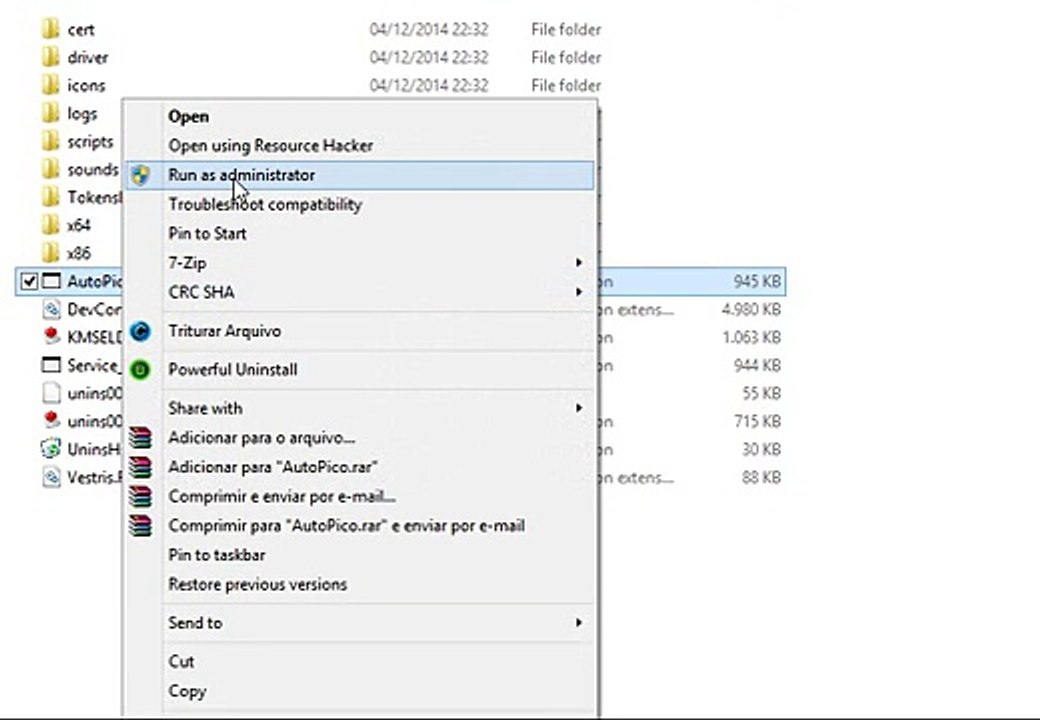Click the 715 KB size value
Image resolution: width=1040 pixels, height=720 pixels.
pyautogui.click(x=758, y=421)
